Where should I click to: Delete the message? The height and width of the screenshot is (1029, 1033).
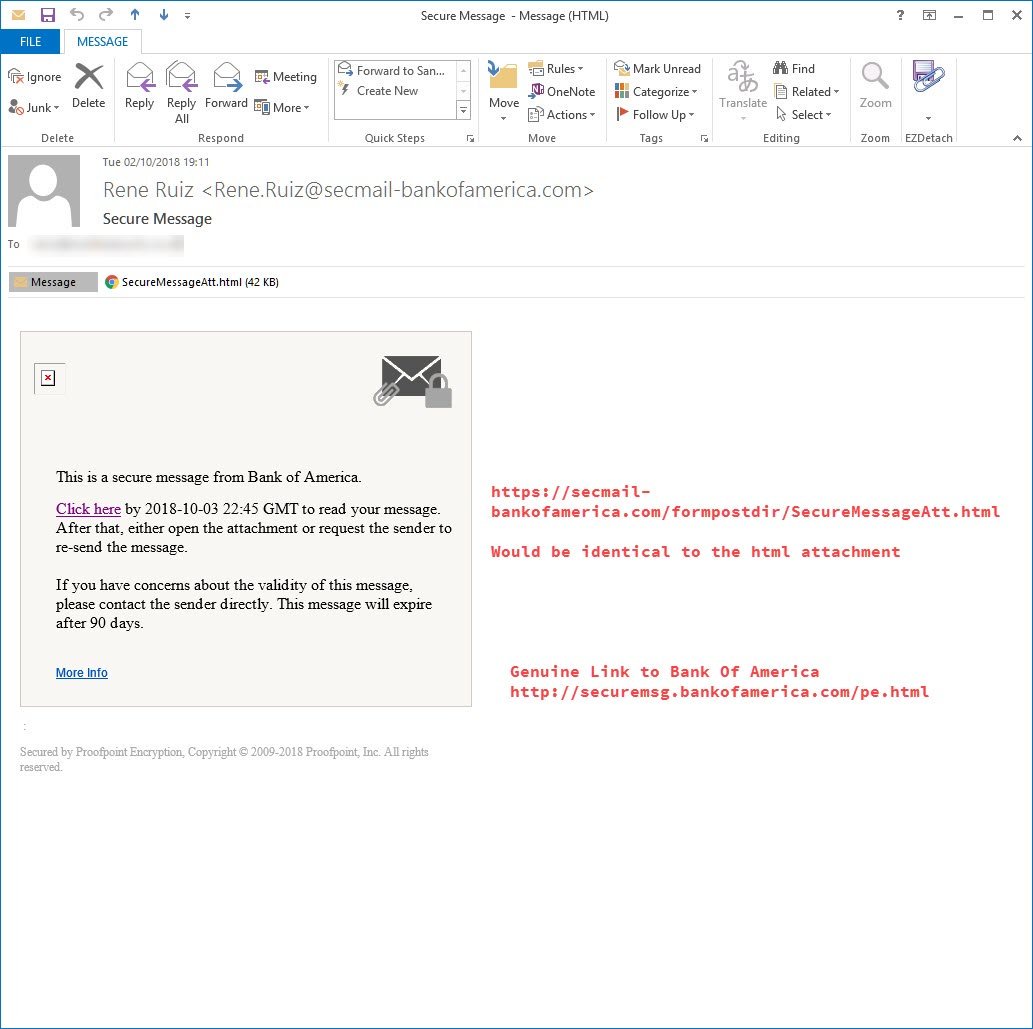[88, 88]
